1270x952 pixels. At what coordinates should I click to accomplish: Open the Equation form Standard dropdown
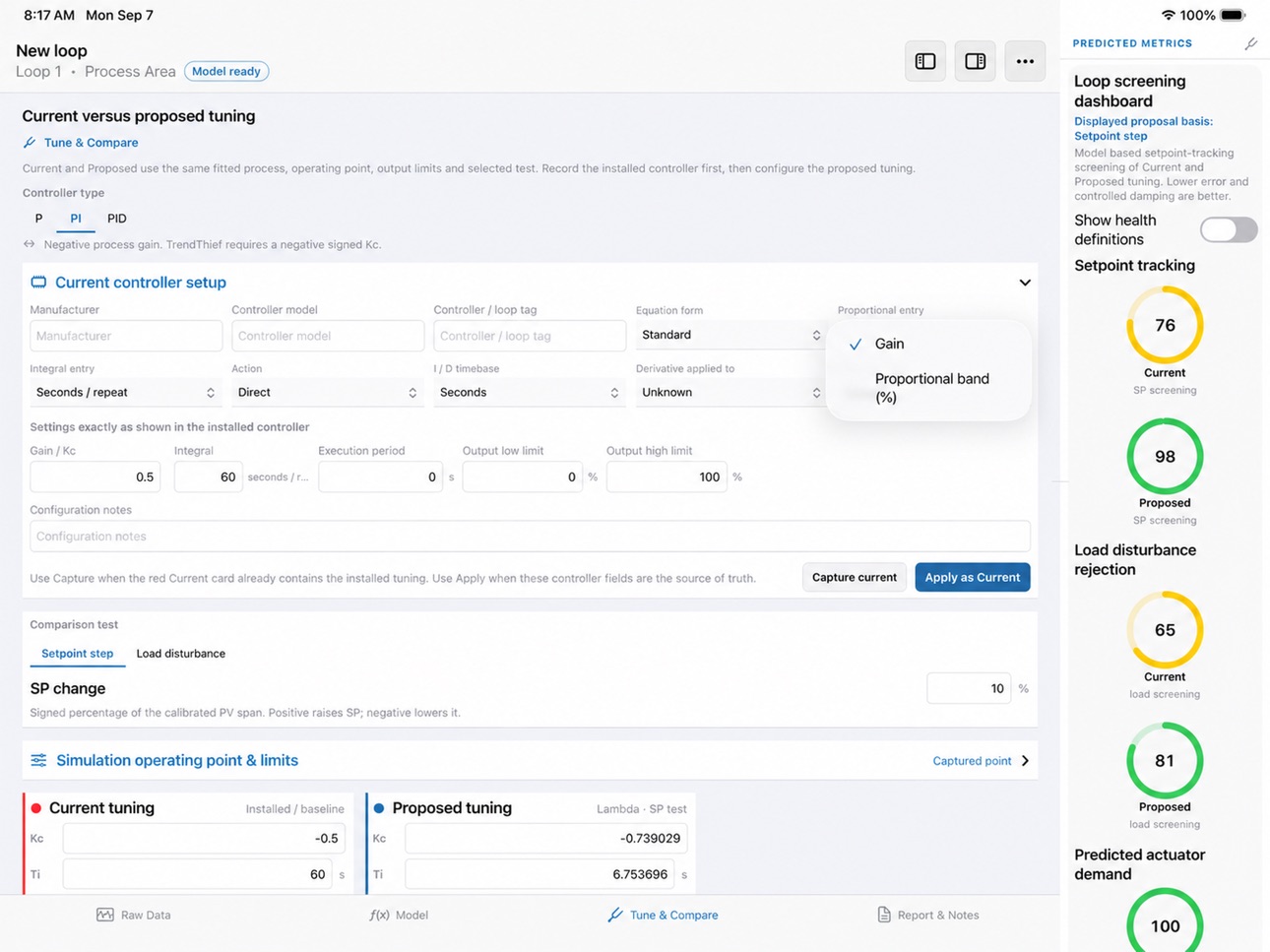(x=730, y=335)
